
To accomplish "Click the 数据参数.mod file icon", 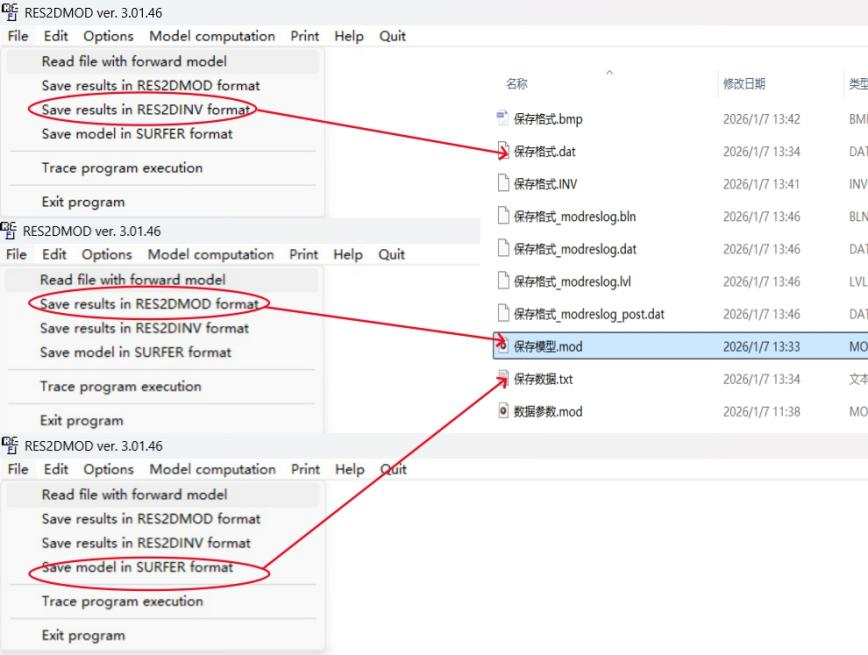I will [x=503, y=411].
